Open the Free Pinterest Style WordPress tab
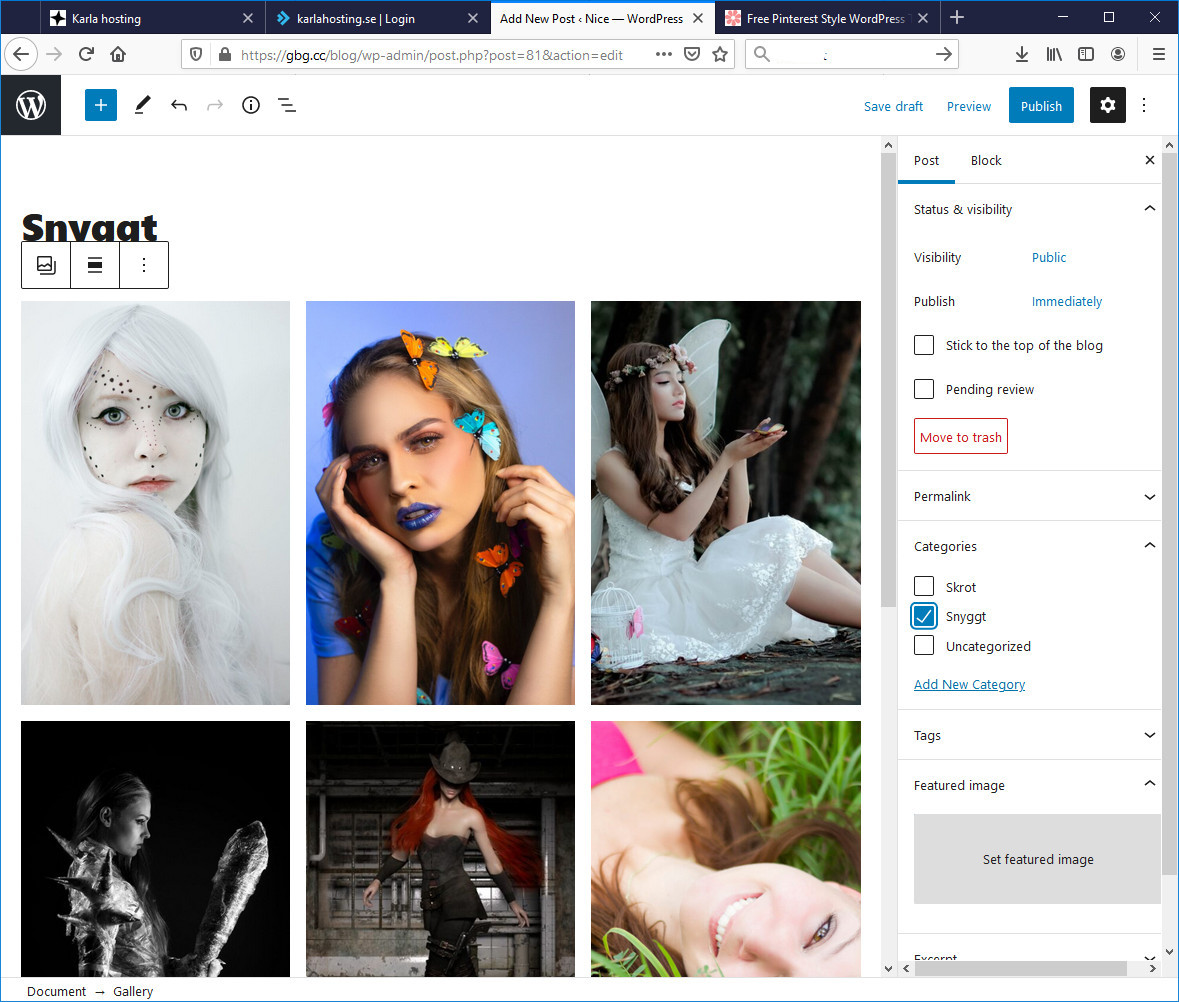1179x1002 pixels. 826,18
